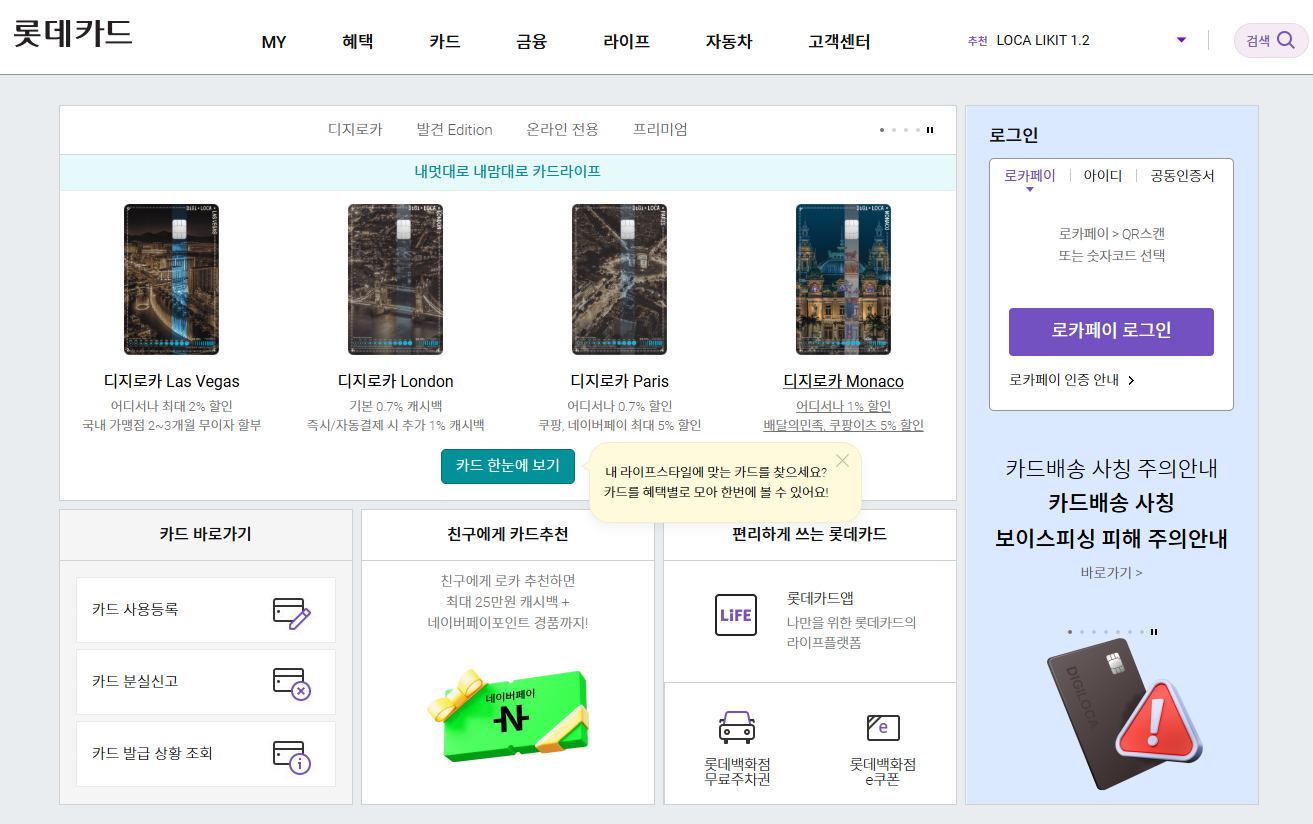Open the 혜택 menu
This screenshot has width=1313, height=824.
(357, 42)
